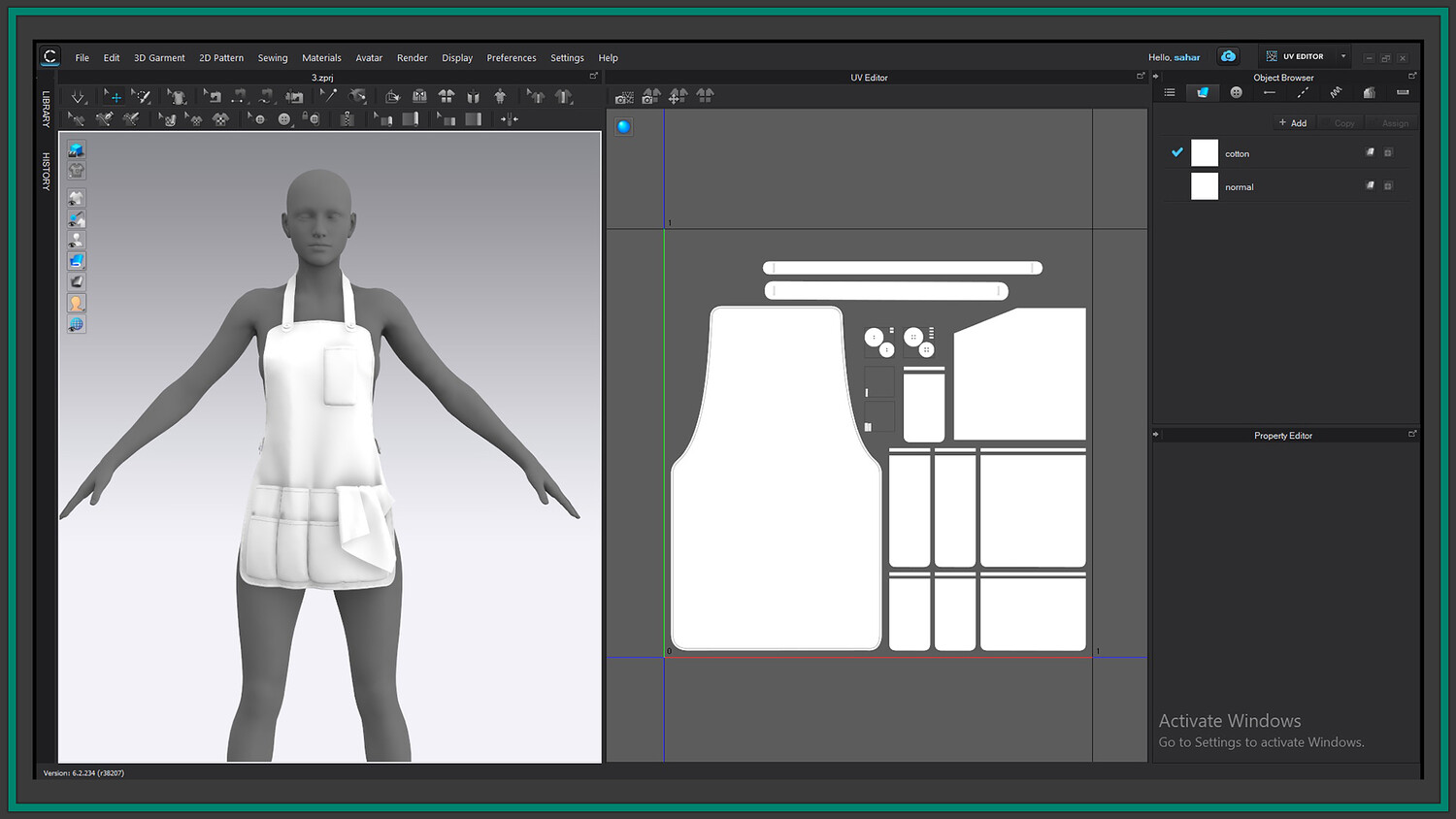Select the Pin tool in the 3D toolbar

pyautogui.click(x=329, y=96)
